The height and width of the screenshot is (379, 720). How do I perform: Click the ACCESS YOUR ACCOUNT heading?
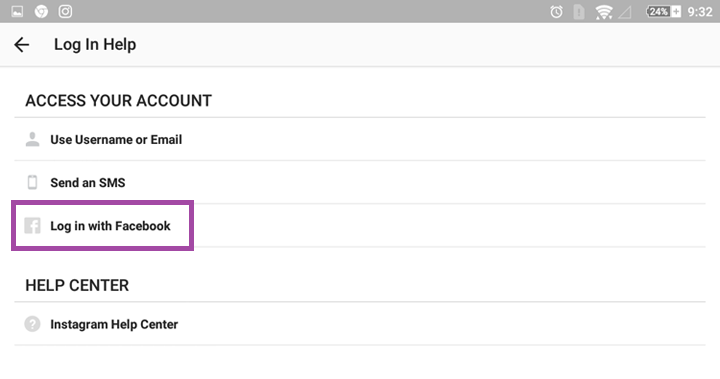click(118, 101)
